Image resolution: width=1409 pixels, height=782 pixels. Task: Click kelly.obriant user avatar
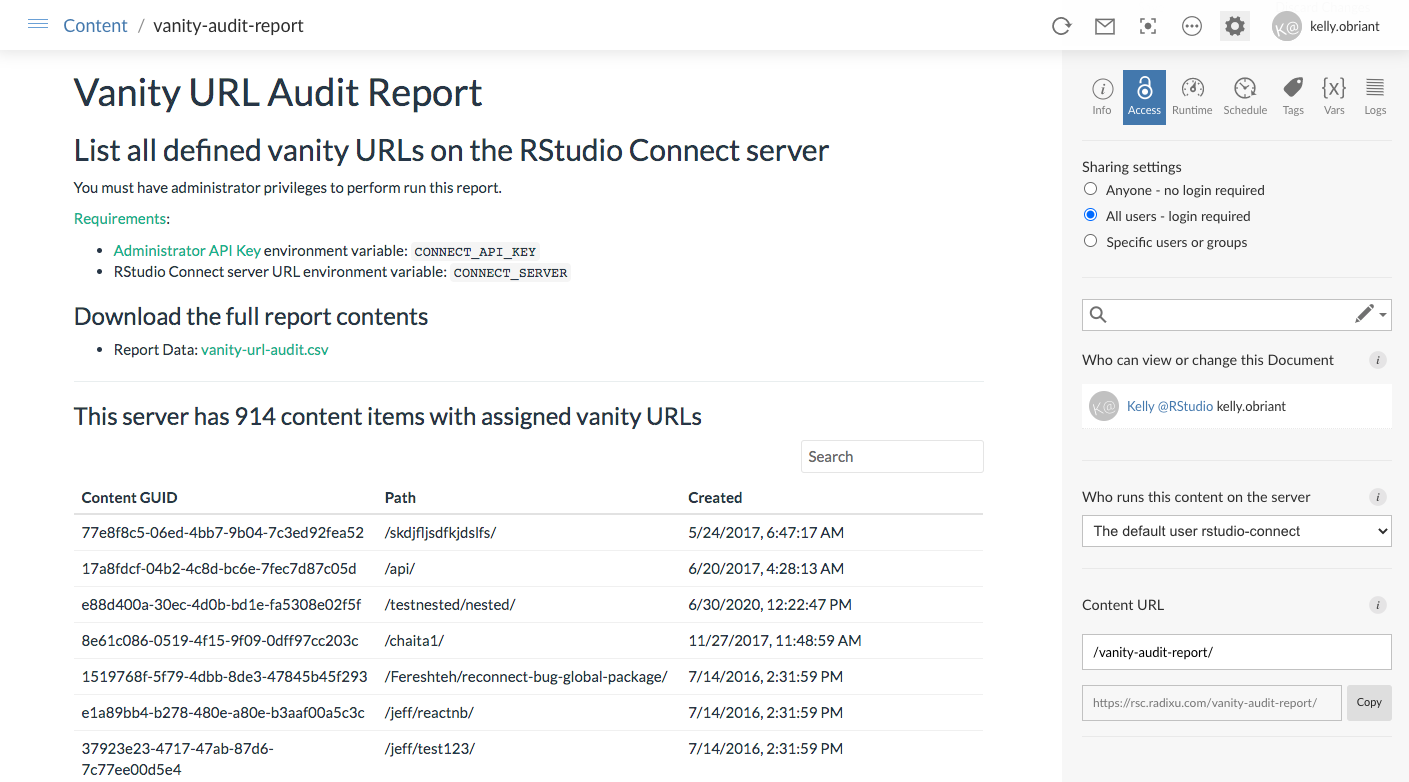[x=1287, y=27]
